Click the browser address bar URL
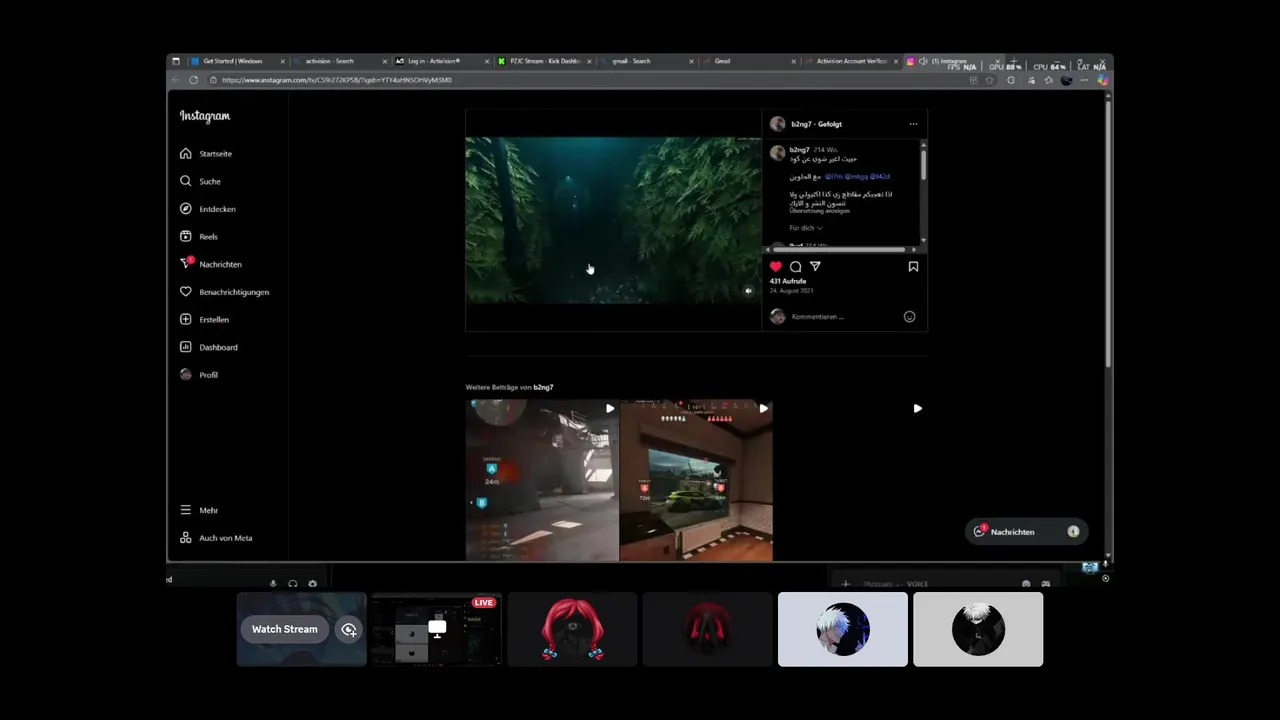The image size is (1280, 720). pos(337,80)
